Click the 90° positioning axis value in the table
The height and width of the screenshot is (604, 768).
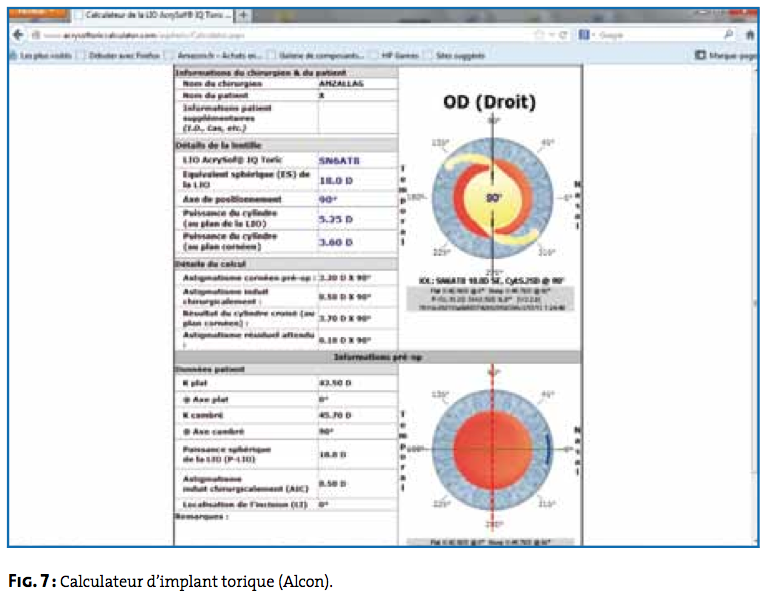[328, 199]
